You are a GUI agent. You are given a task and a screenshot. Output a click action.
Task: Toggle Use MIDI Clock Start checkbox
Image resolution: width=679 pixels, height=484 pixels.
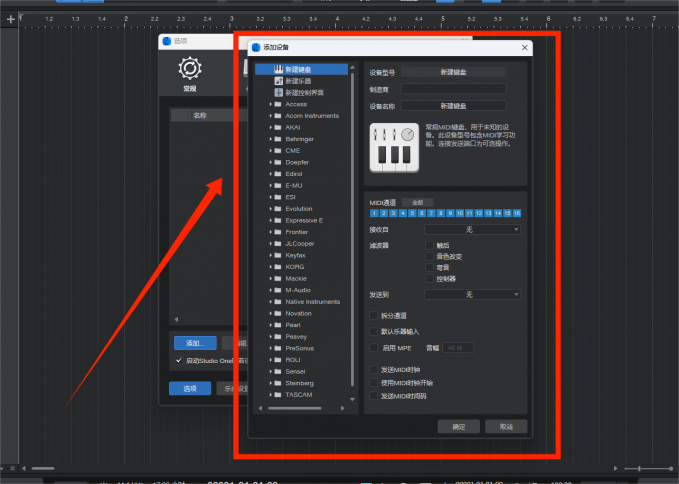click(373, 383)
